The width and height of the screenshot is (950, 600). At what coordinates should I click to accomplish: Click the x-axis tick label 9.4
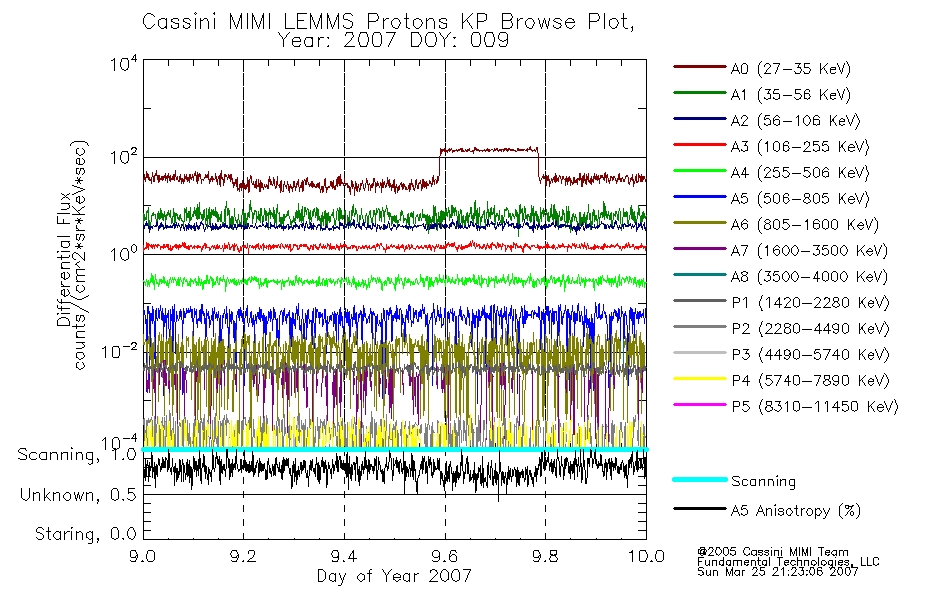coord(344,556)
